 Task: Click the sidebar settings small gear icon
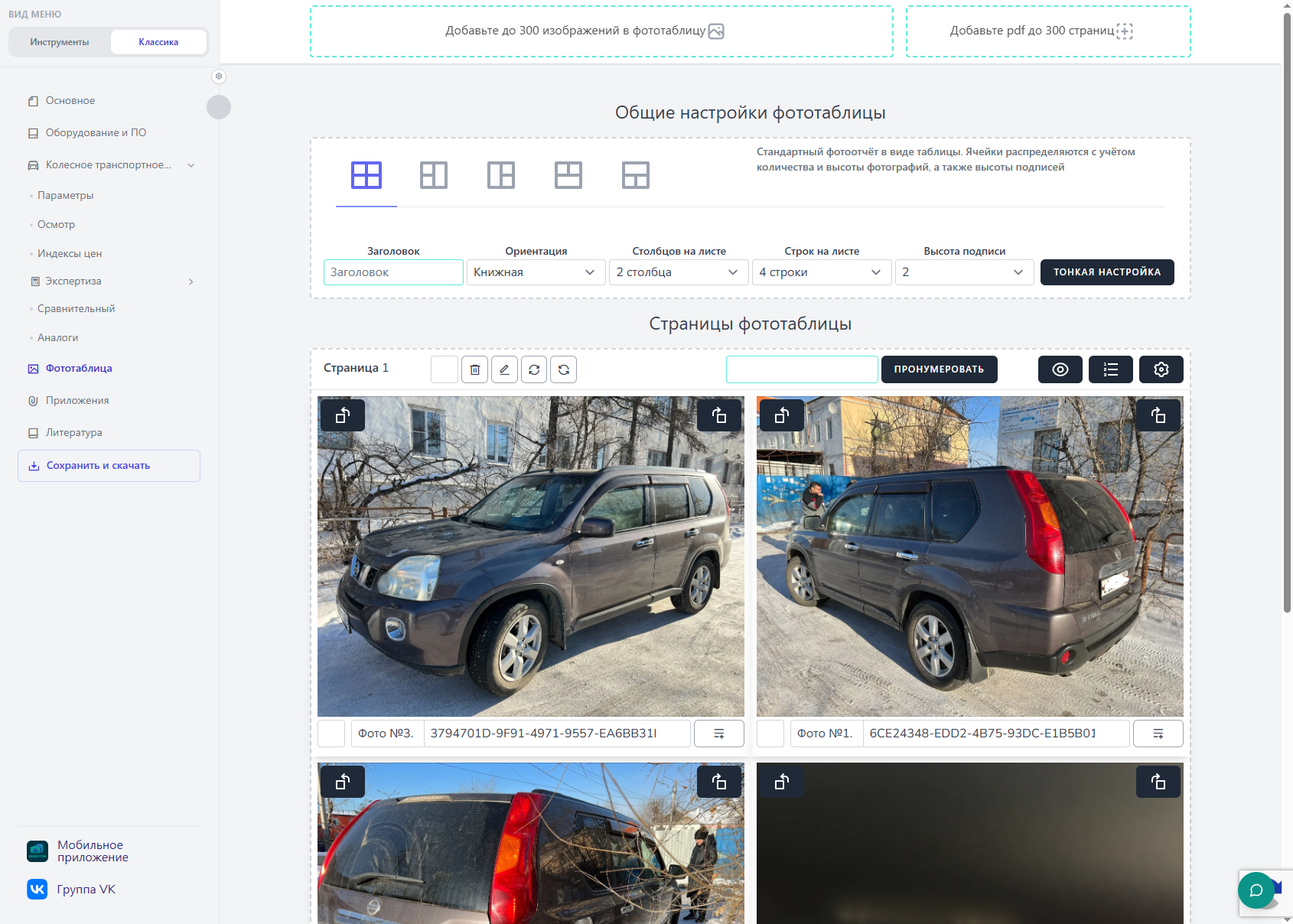(219, 76)
